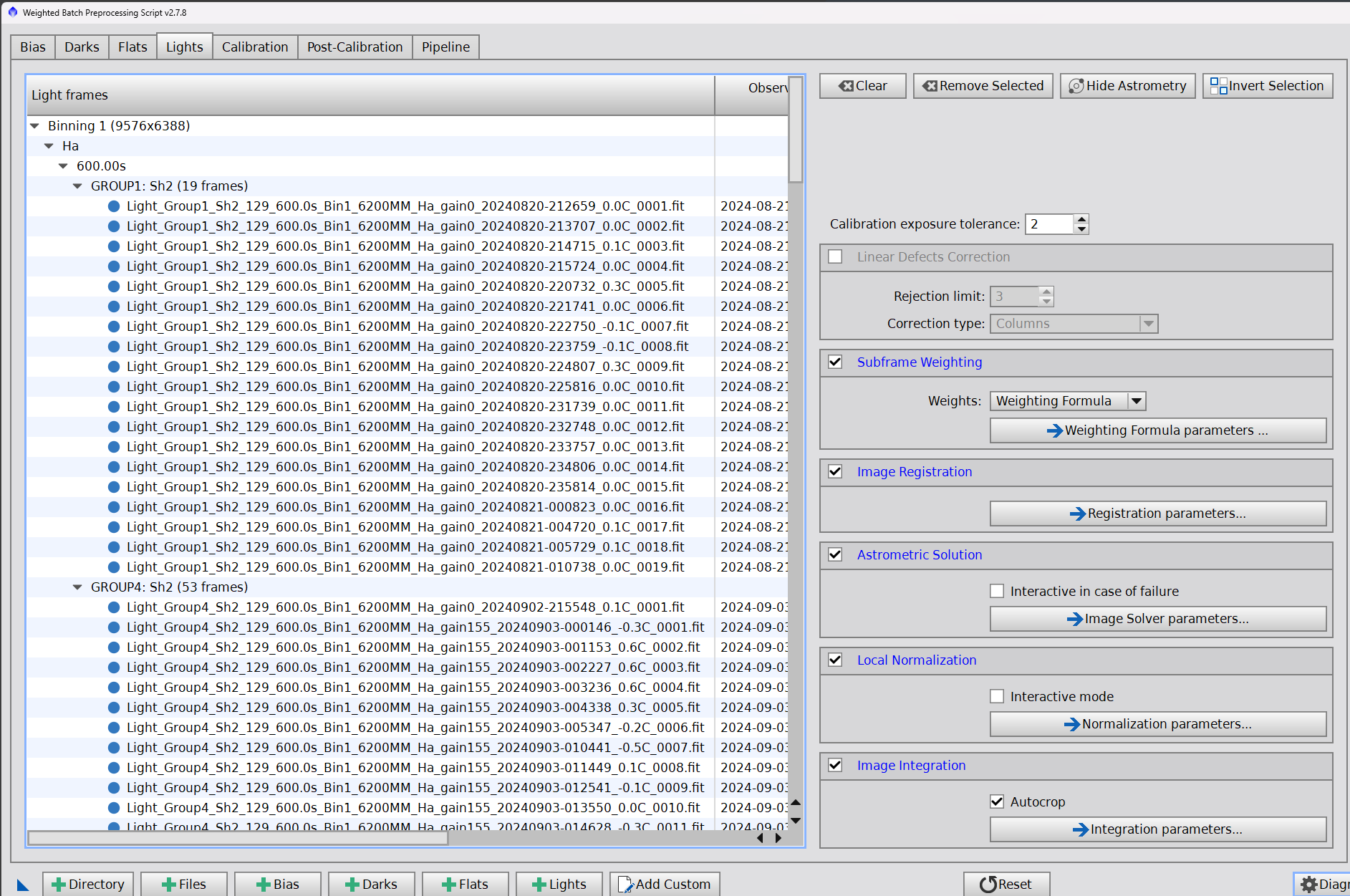Click the green plus icon on Bias
The width and height of the screenshot is (1350, 896).
pyautogui.click(x=264, y=885)
